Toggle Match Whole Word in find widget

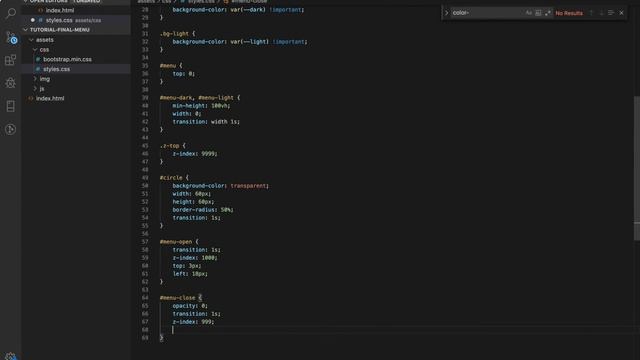click(x=538, y=13)
